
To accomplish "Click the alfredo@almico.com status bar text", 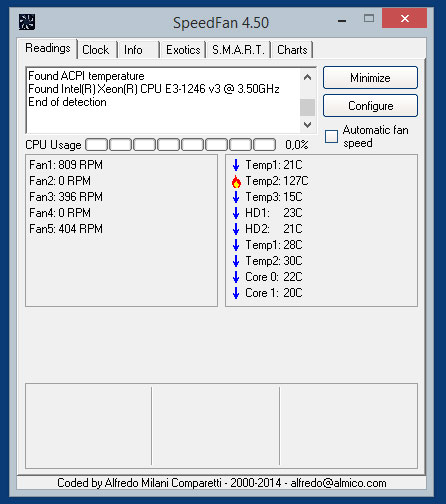I will click(x=338, y=483).
